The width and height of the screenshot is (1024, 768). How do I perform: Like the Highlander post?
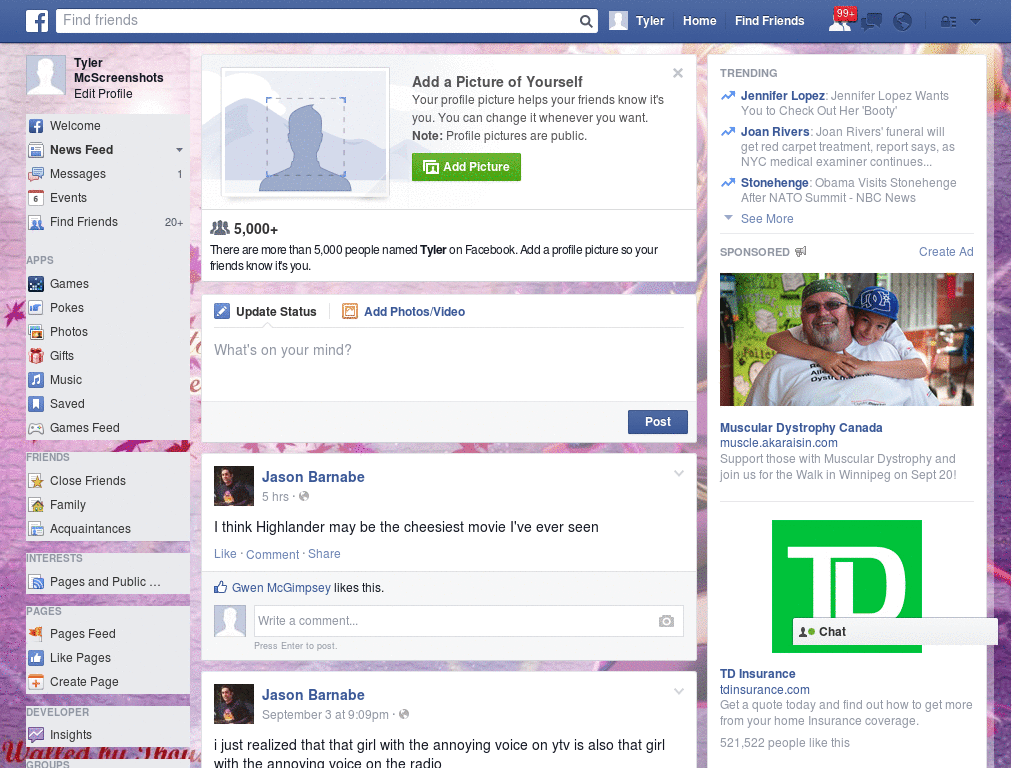pyautogui.click(x=225, y=554)
